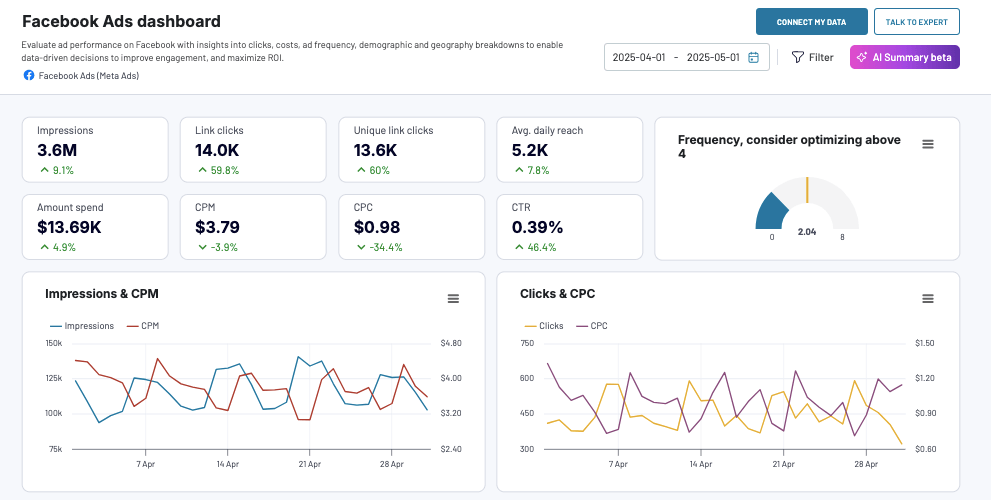
Task: Click the Impressions value 3.6M
Action: [x=56, y=150]
